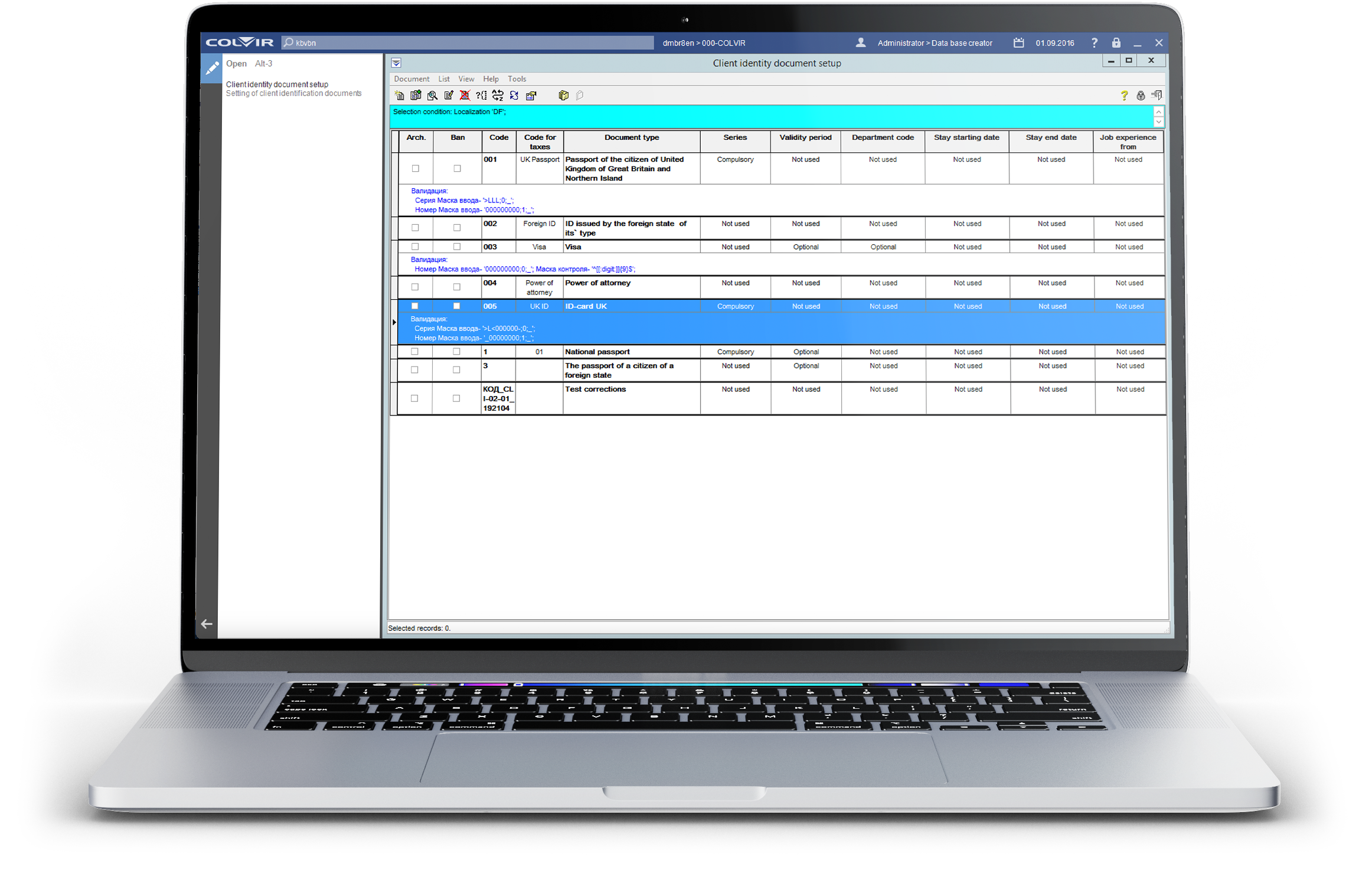Click Client identity document setup link
Image resolution: width=1372 pixels, height=877 pixels.
(x=277, y=84)
